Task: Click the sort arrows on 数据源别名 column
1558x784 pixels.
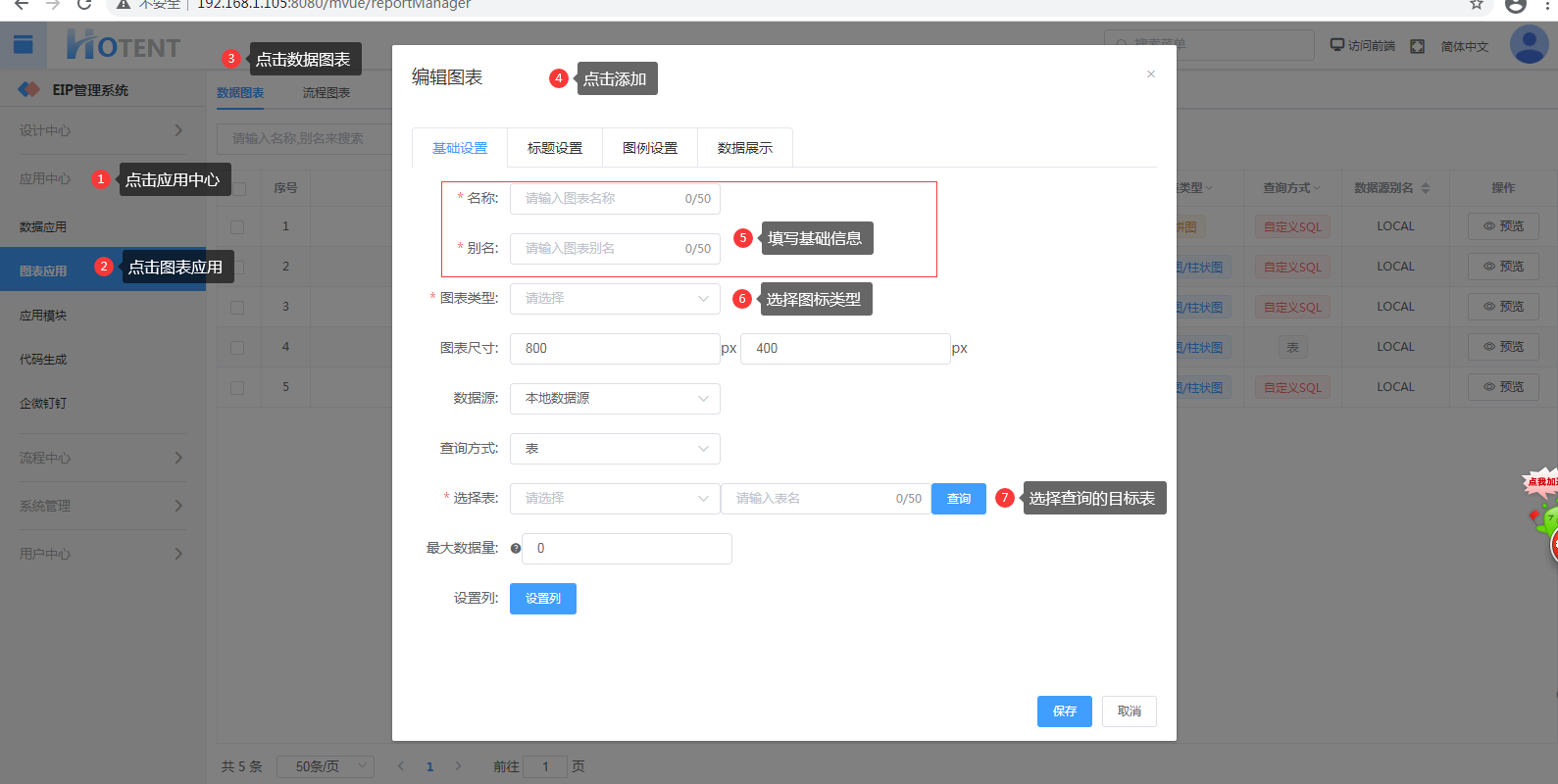Action: point(1426,188)
